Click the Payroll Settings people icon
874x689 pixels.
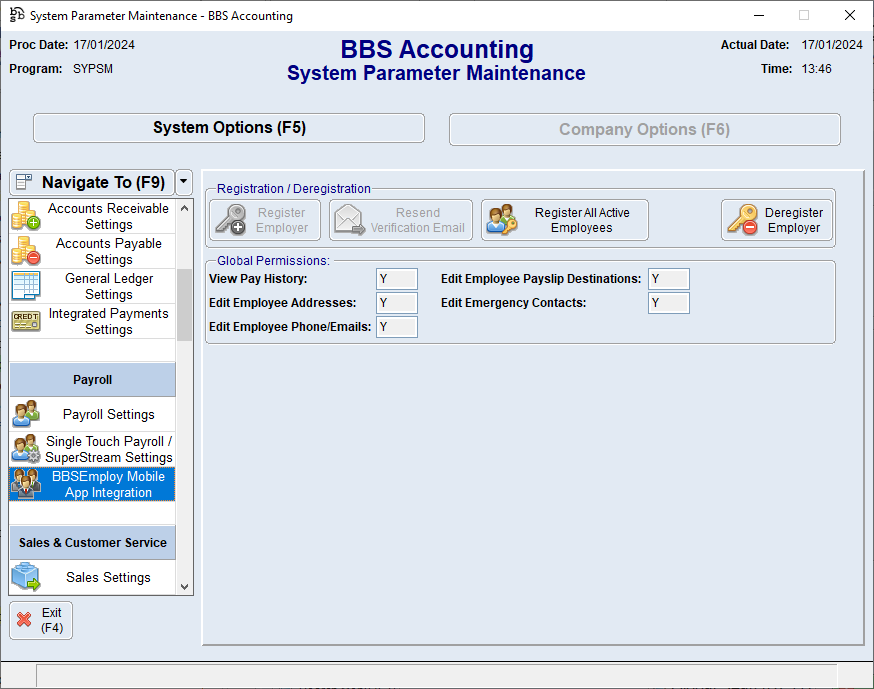pos(25,414)
